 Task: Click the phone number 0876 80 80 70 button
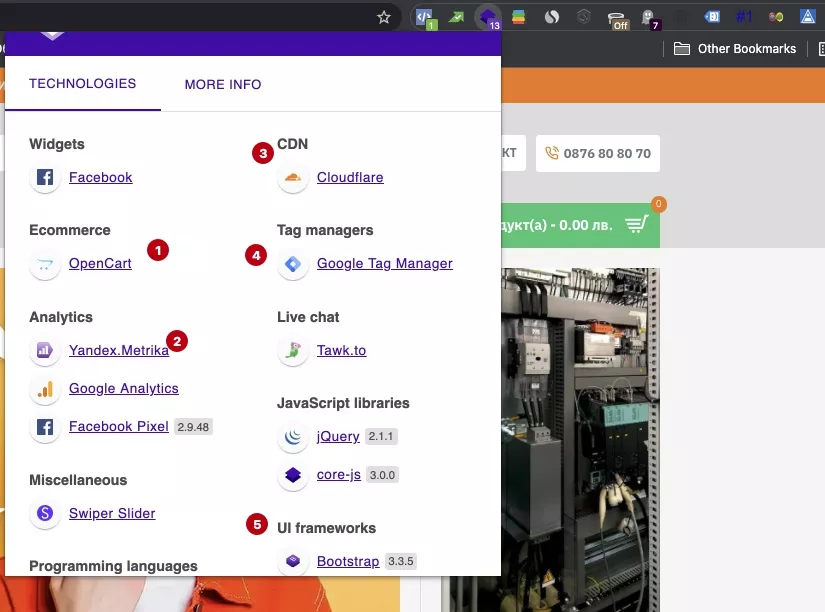pos(598,154)
